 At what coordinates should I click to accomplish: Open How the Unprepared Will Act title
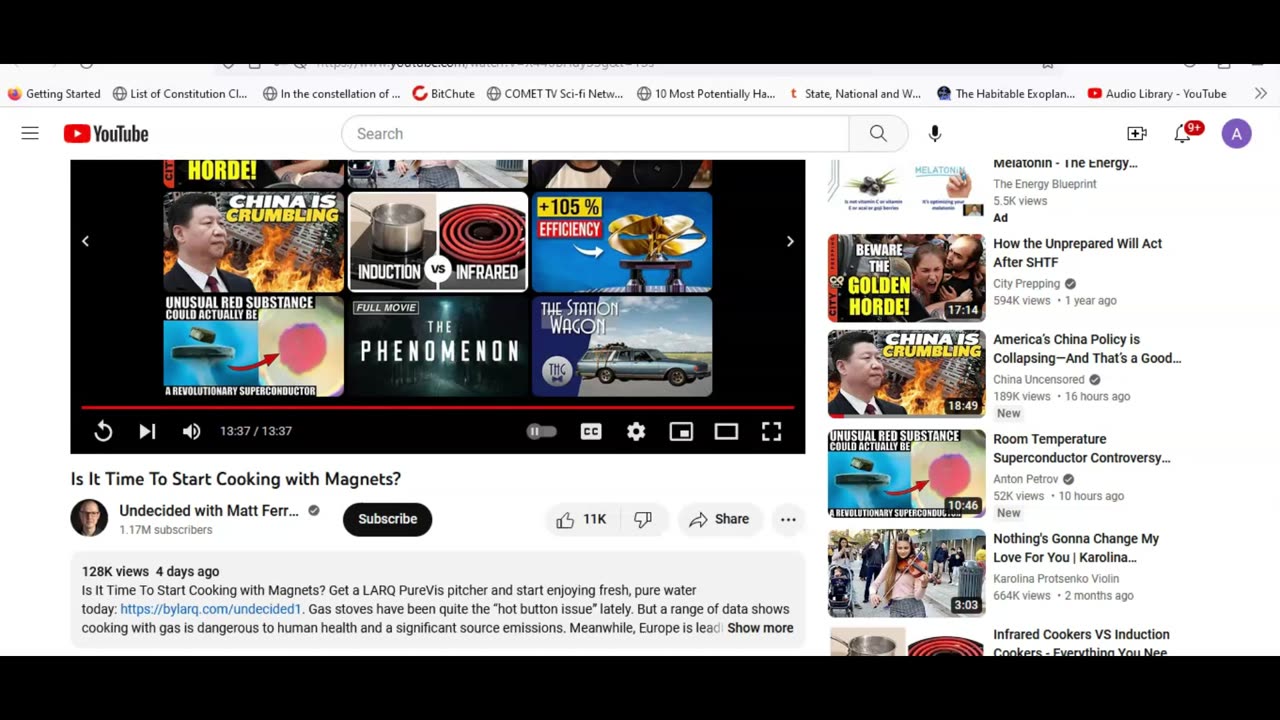1077,253
